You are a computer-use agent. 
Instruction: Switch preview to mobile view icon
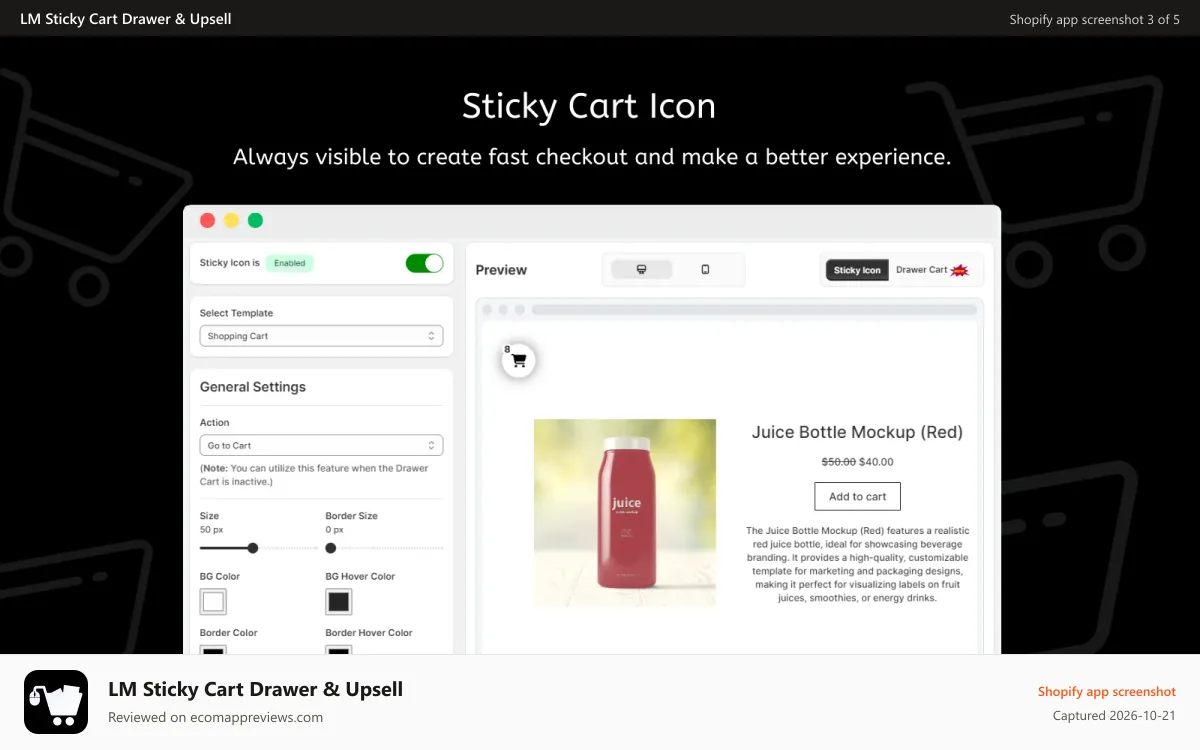click(705, 270)
